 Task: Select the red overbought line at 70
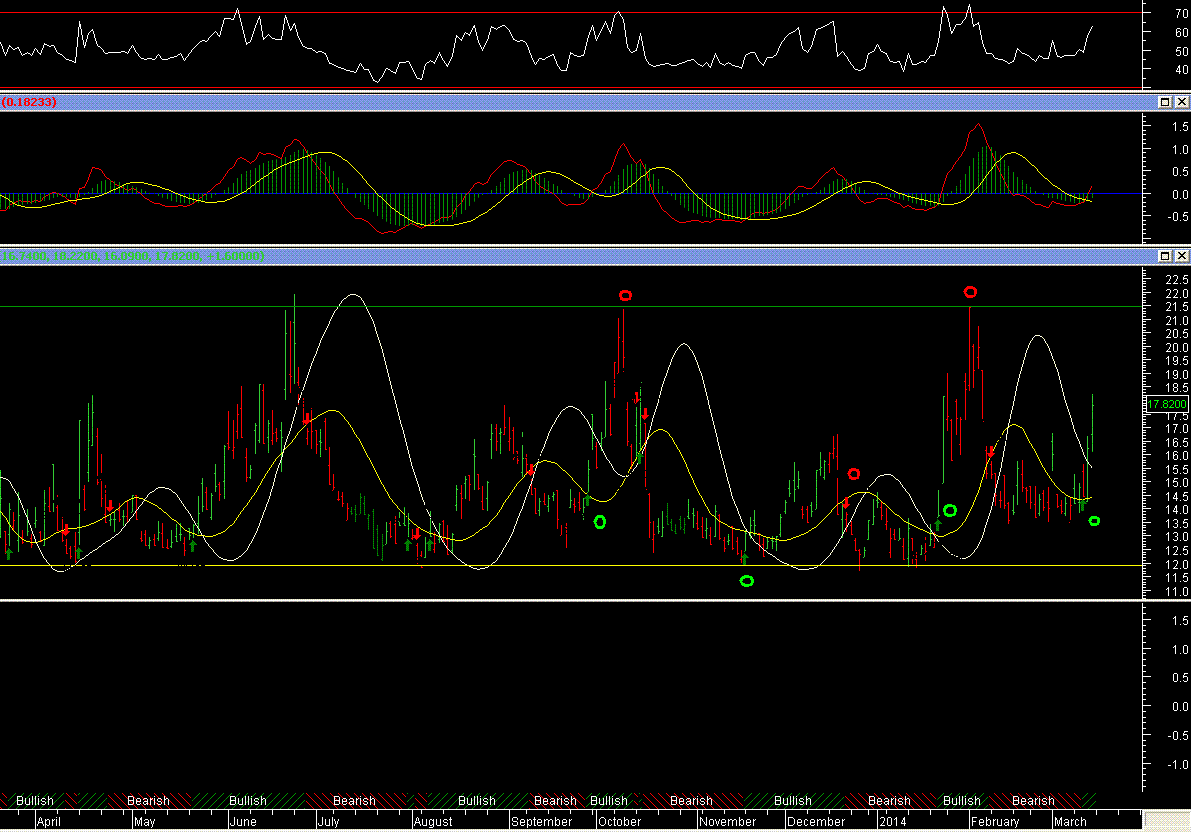click(x=571, y=13)
